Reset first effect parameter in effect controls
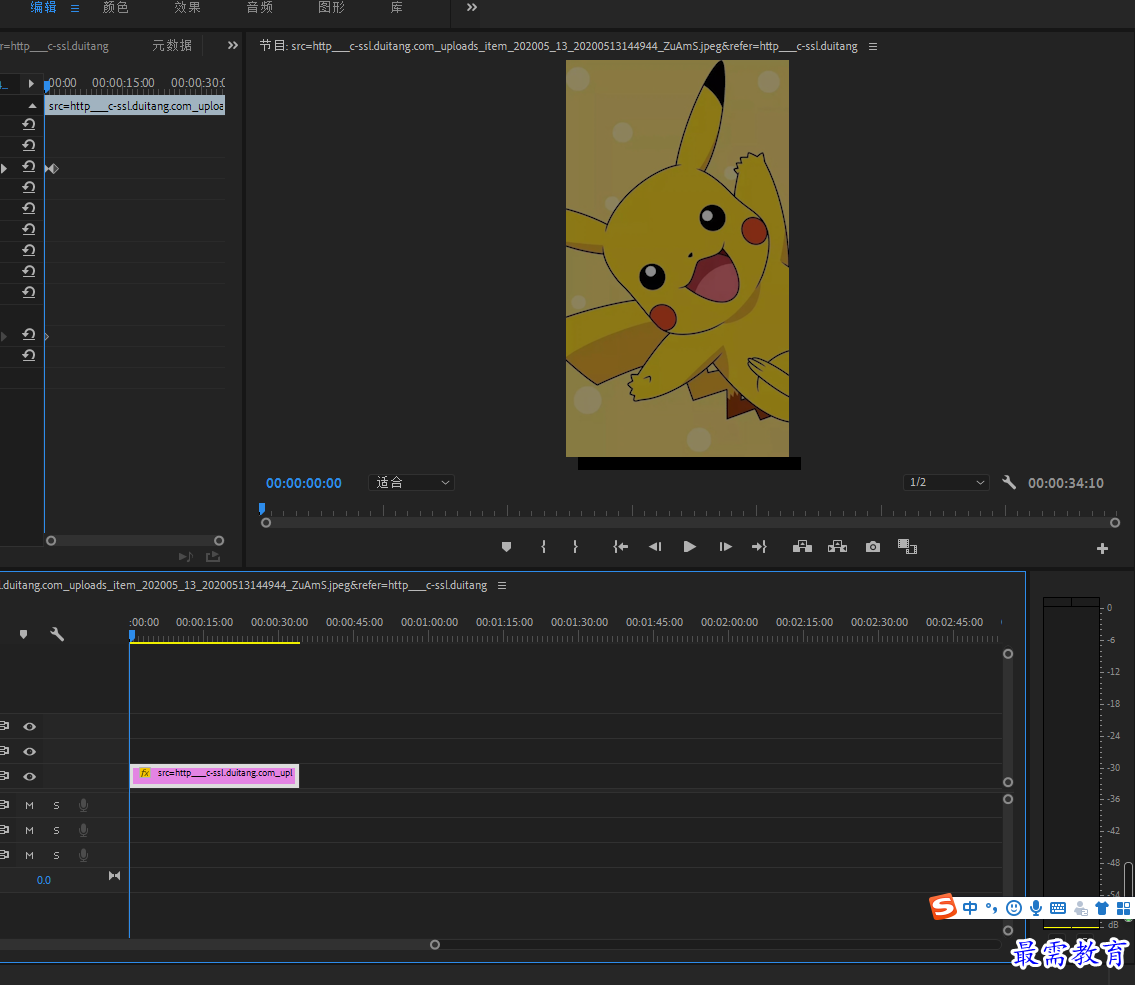Screen dimensions: 1135x985 click(29, 124)
